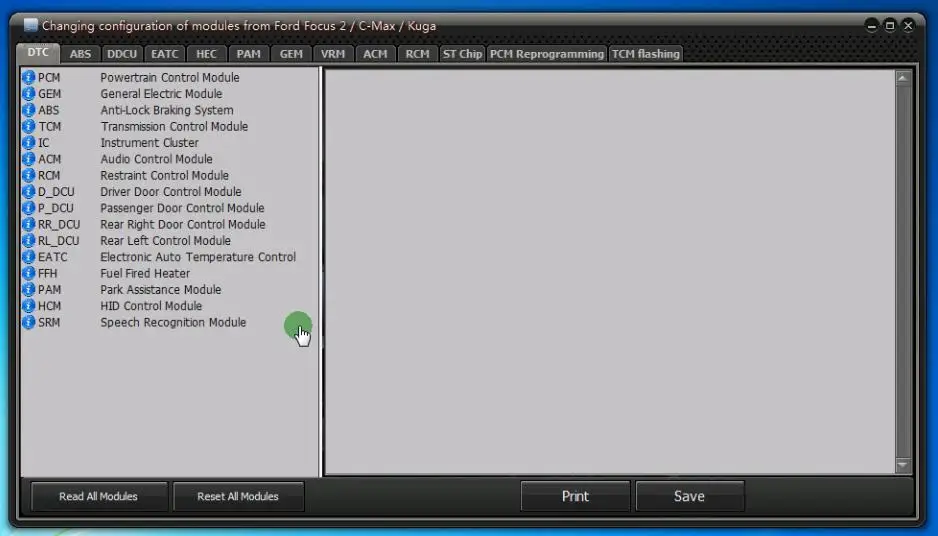Switch to the RCM tab
Viewport: 938px width, 536px height.
coord(417,54)
